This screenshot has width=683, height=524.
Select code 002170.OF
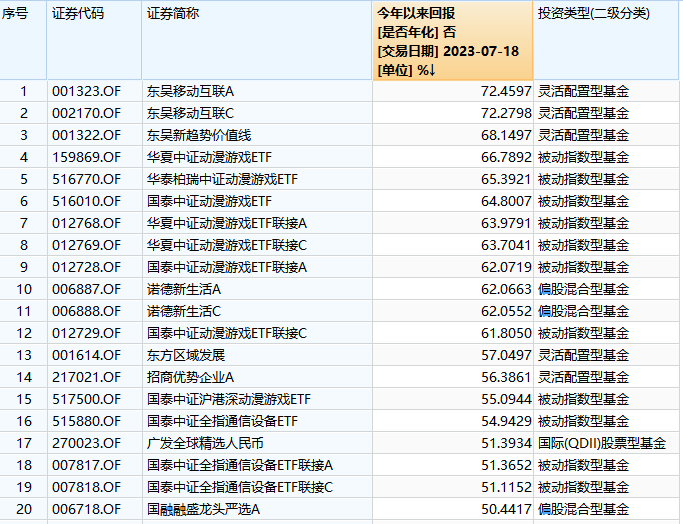point(86,113)
